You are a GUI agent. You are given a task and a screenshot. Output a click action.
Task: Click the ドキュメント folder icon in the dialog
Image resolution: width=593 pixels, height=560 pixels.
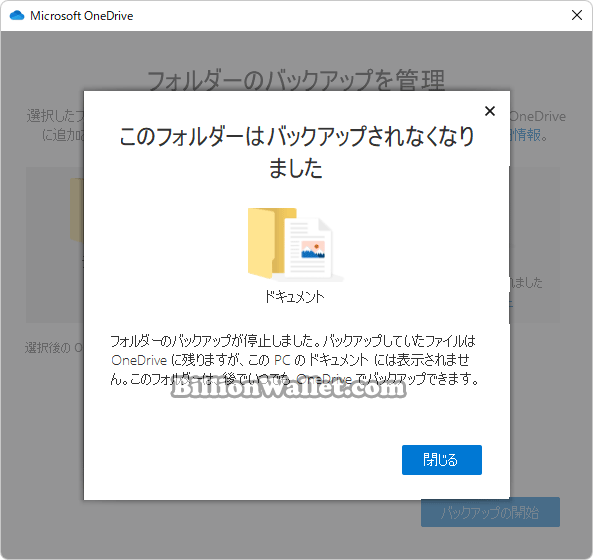295,245
